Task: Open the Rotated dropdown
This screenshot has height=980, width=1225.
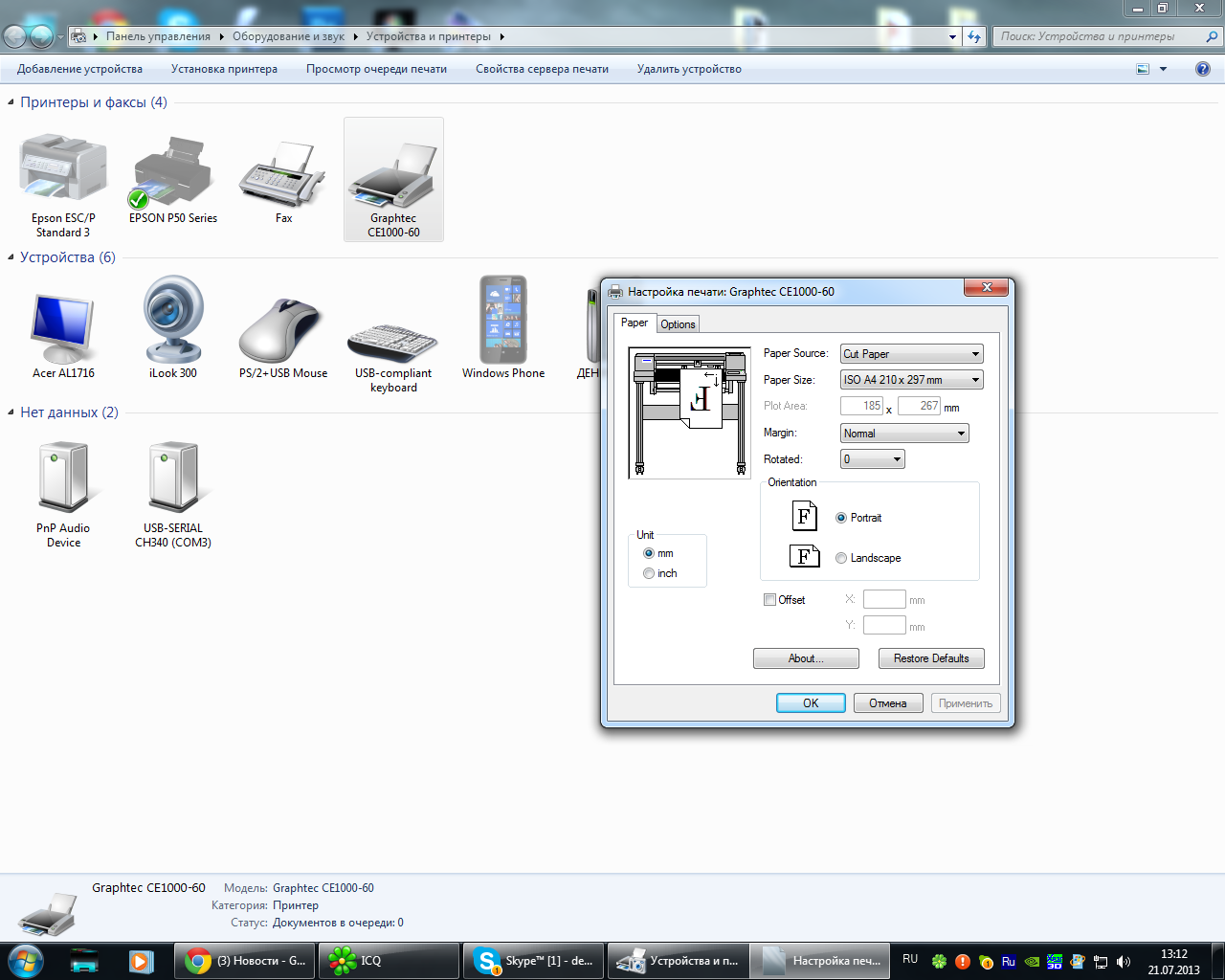Action: [873, 459]
